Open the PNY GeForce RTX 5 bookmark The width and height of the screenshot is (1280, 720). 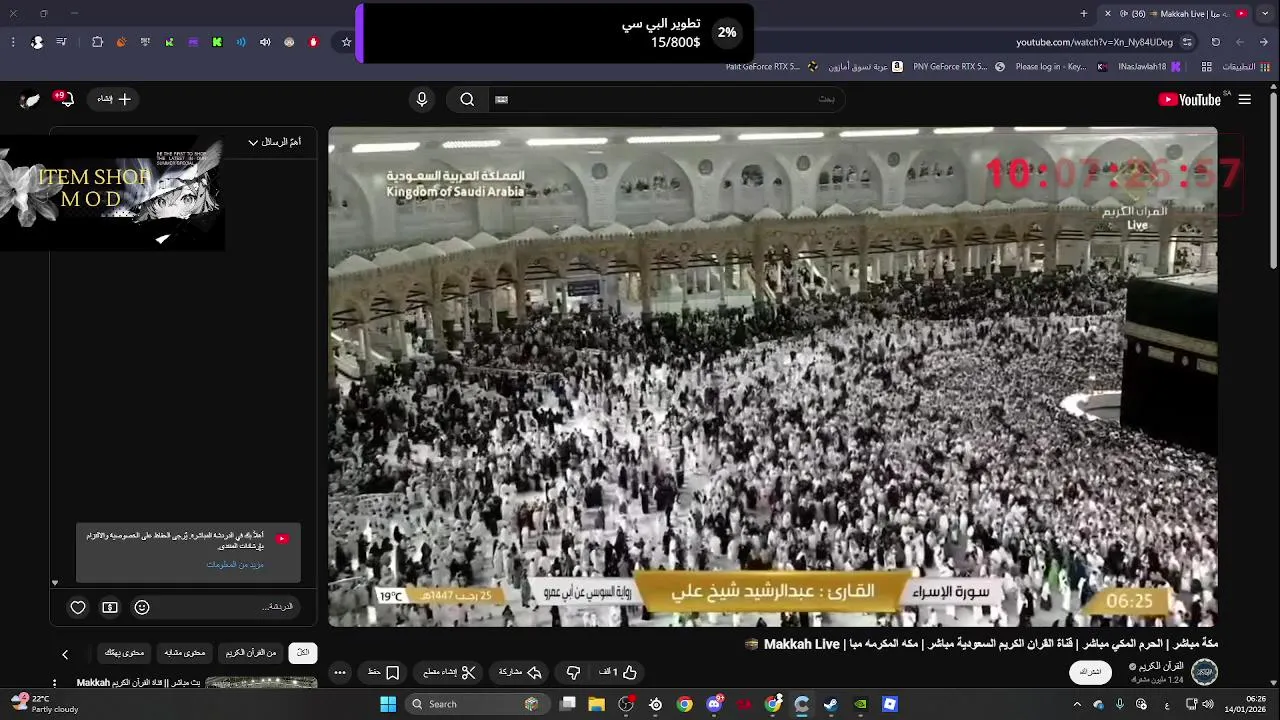coord(959,67)
